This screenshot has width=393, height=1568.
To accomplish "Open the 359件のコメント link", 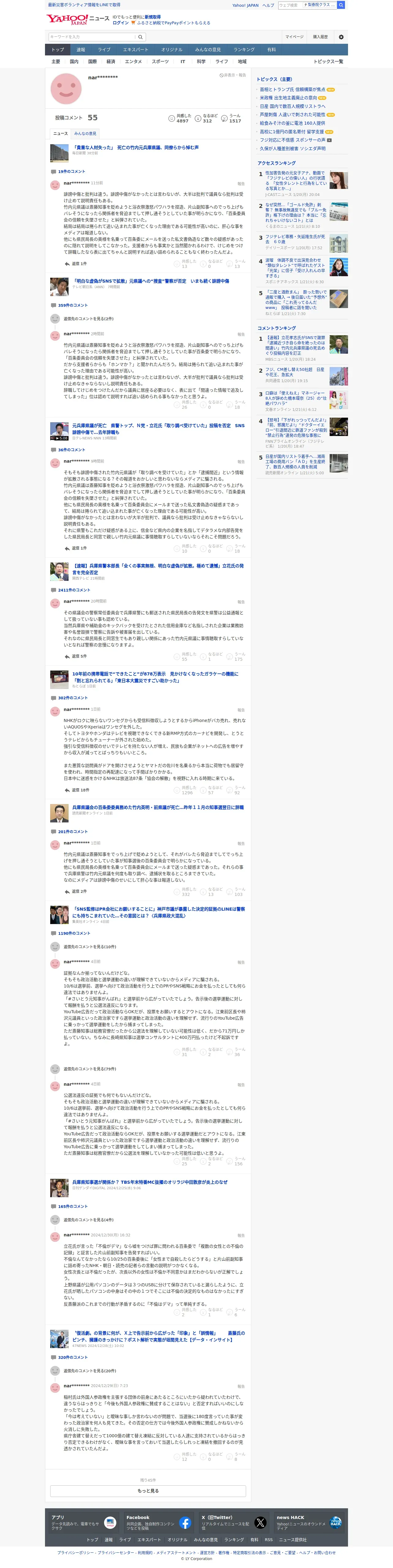I will click(x=73, y=306).
